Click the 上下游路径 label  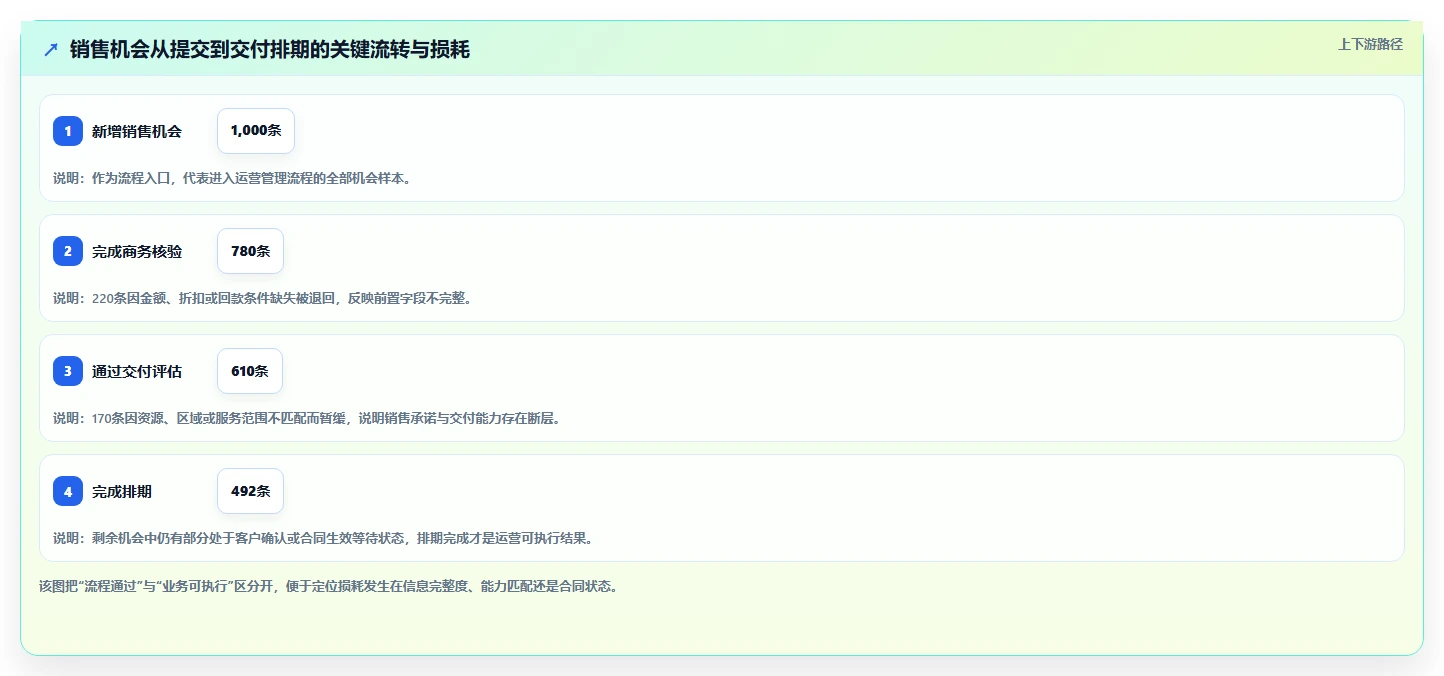pyautogui.click(x=1371, y=44)
